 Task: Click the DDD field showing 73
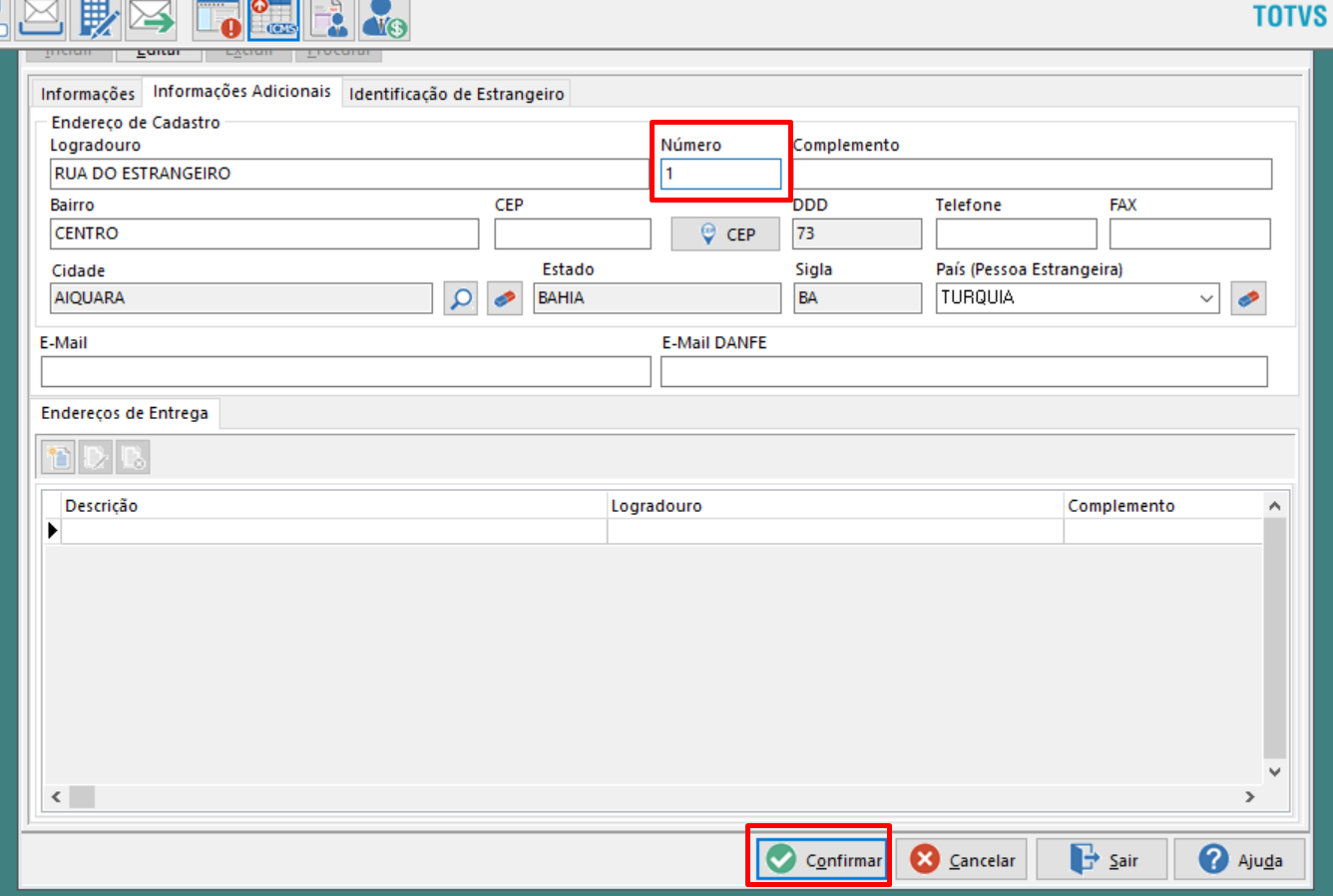pyautogui.click(x=857, y=233)
